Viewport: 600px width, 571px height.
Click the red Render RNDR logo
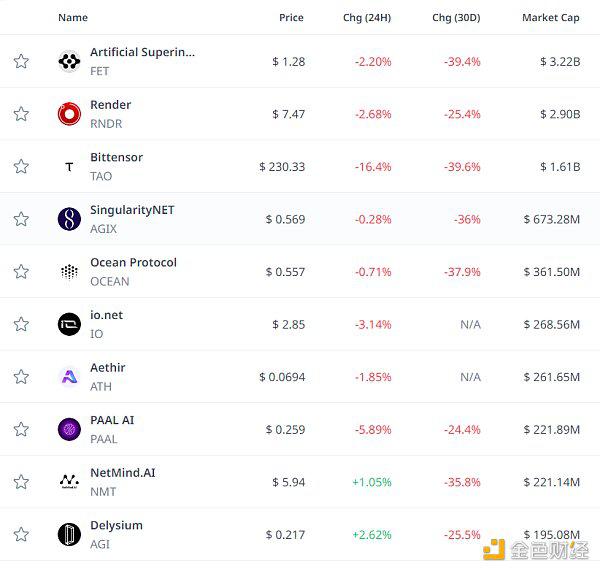(x=69, y=114)
